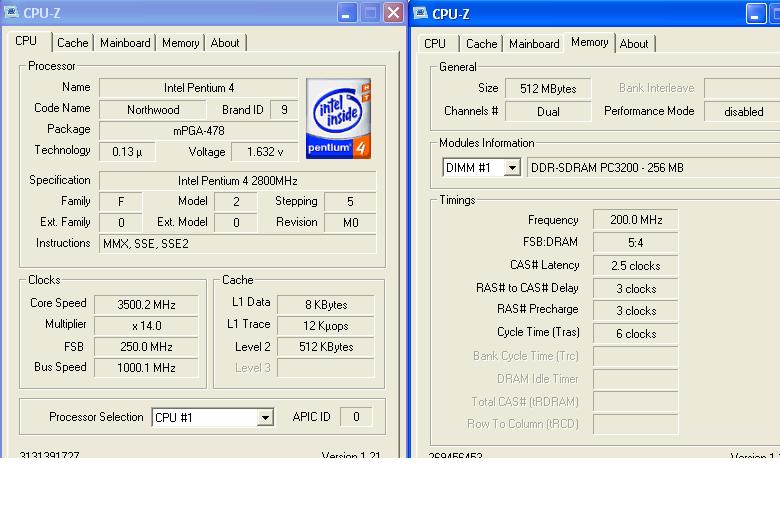Image resolution: width=780 pixels, height=512 pixels.
Task: Click the empty Level 3 cache field
Action: 326,368
